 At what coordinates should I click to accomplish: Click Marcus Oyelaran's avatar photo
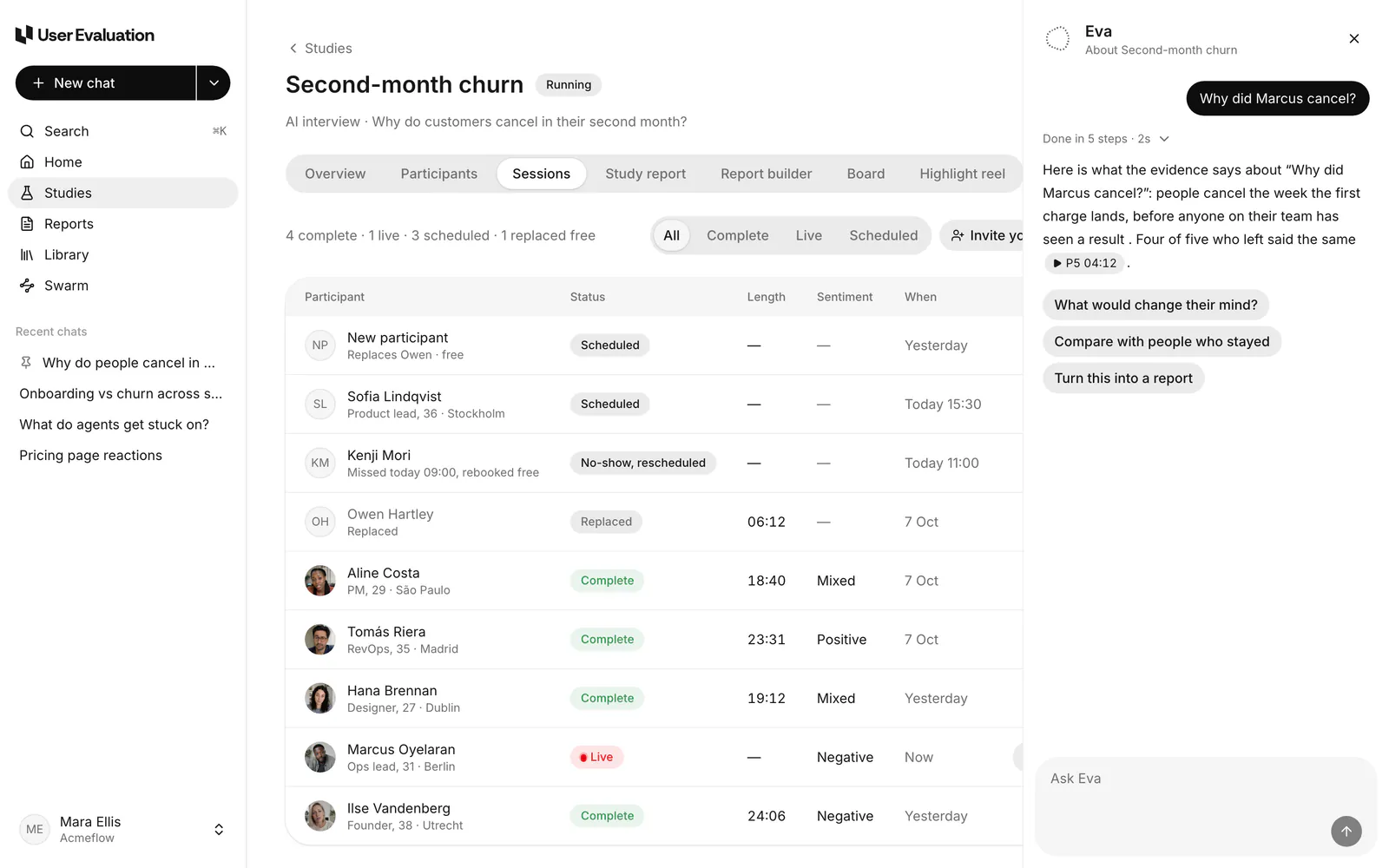pyautogui.click(x=320, y=757)
